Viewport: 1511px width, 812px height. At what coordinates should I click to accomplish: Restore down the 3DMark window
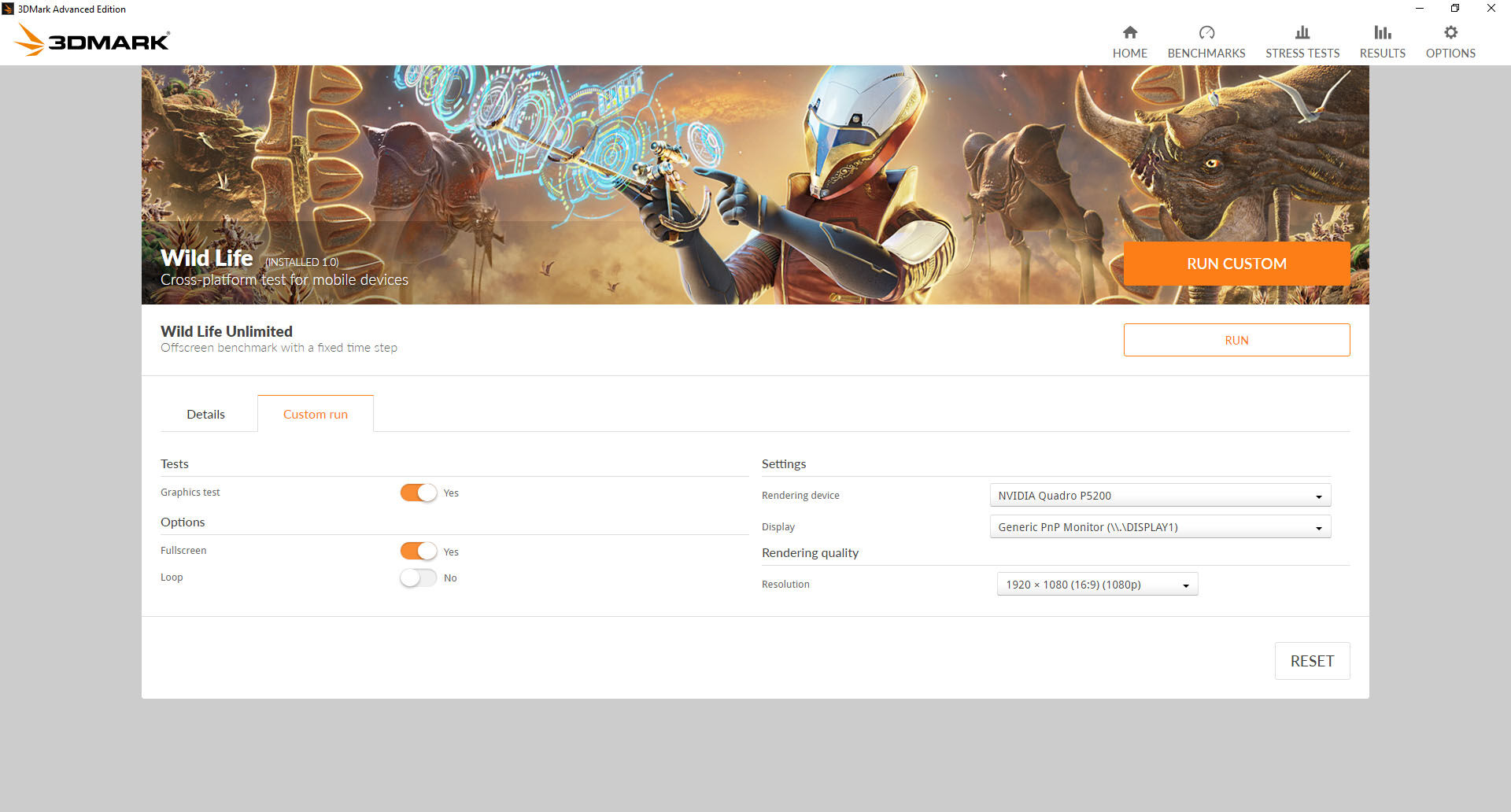point(1455,9)
